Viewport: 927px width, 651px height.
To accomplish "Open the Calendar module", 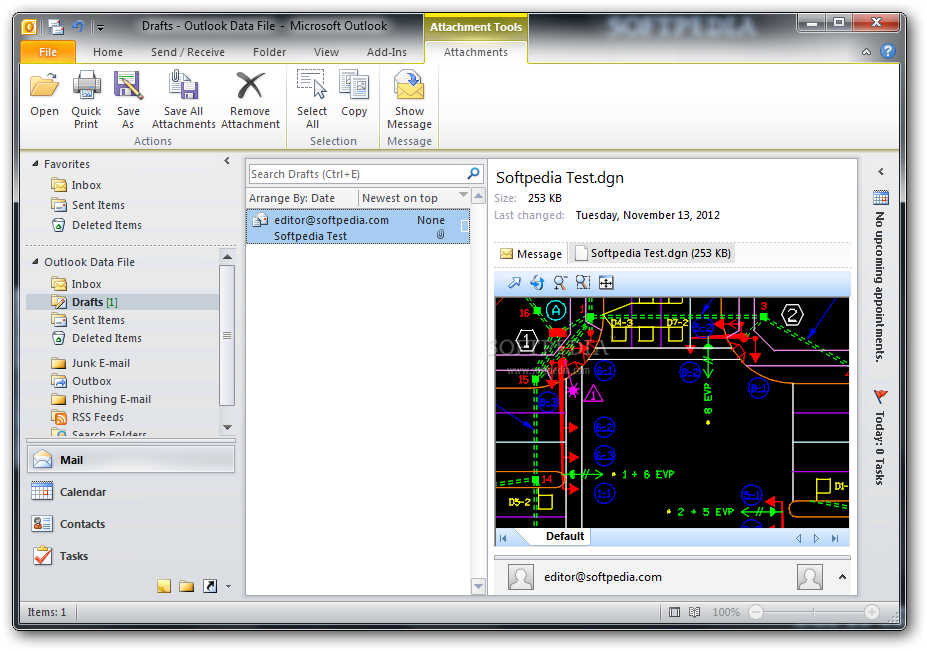I will [131, 492].
